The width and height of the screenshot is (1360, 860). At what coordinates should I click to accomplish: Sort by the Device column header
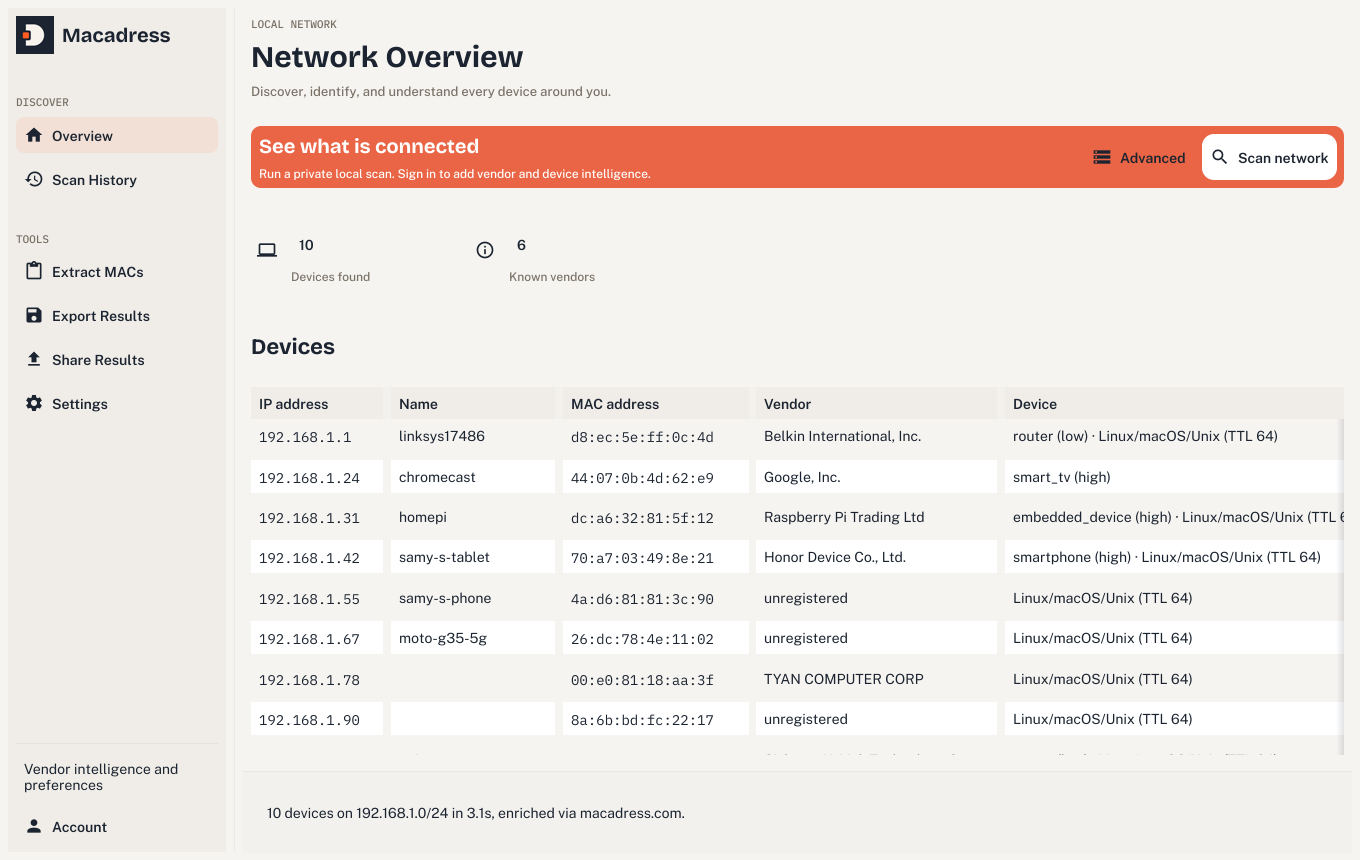[1174, 404]
